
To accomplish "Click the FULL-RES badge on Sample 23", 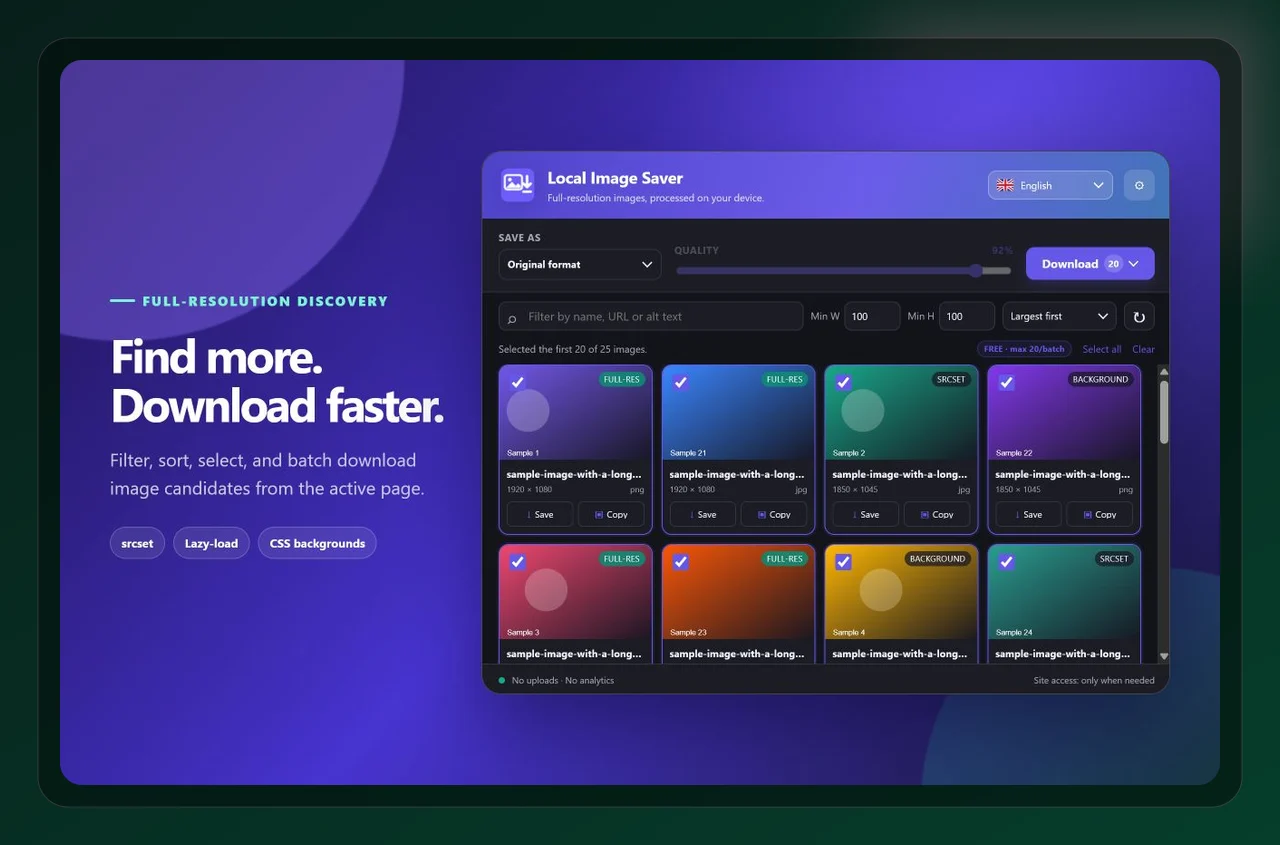I will coord(784,559).
